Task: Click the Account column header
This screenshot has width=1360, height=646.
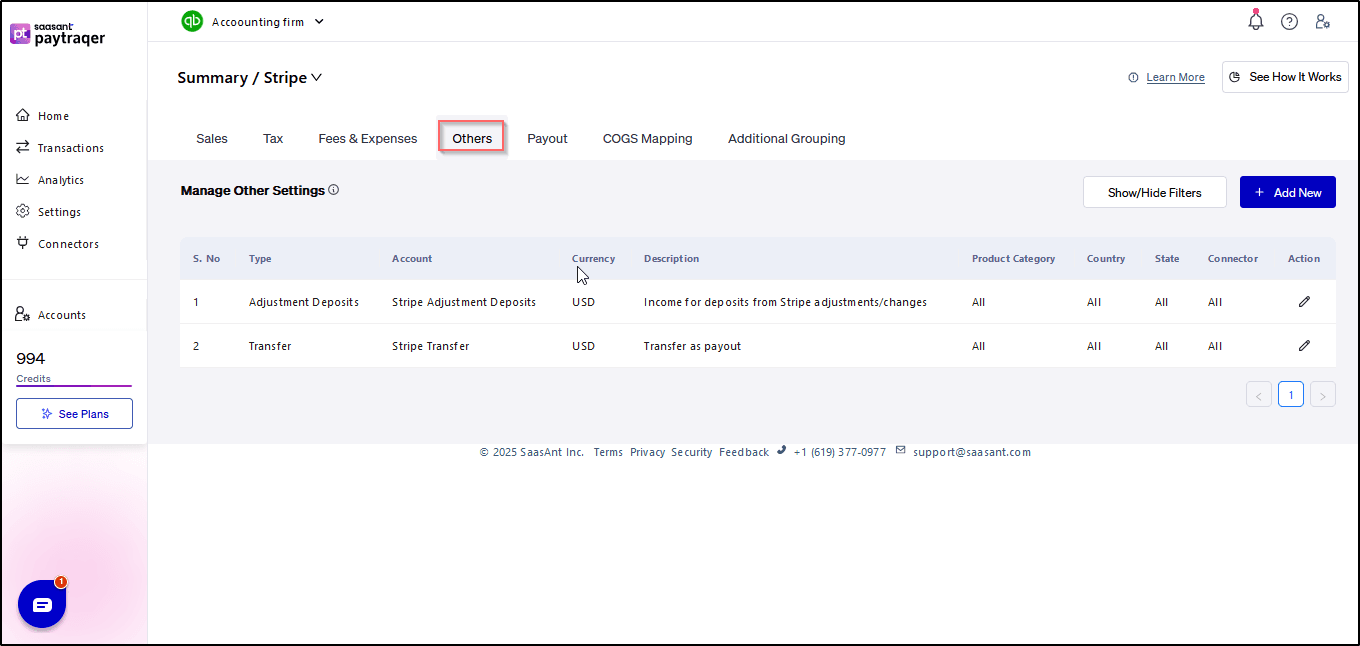Action: coord(412,259)
